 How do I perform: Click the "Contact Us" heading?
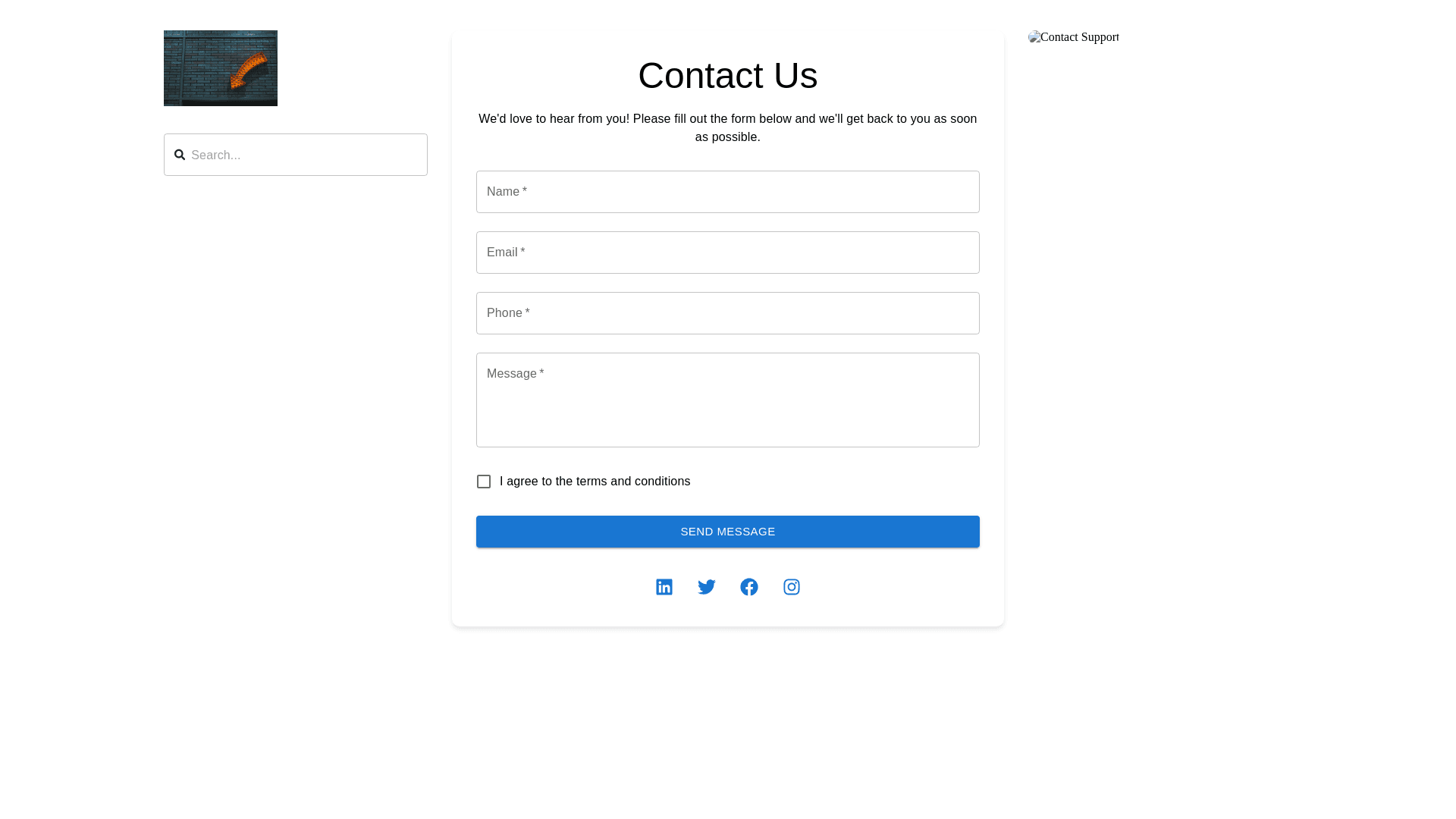[727, 75]
